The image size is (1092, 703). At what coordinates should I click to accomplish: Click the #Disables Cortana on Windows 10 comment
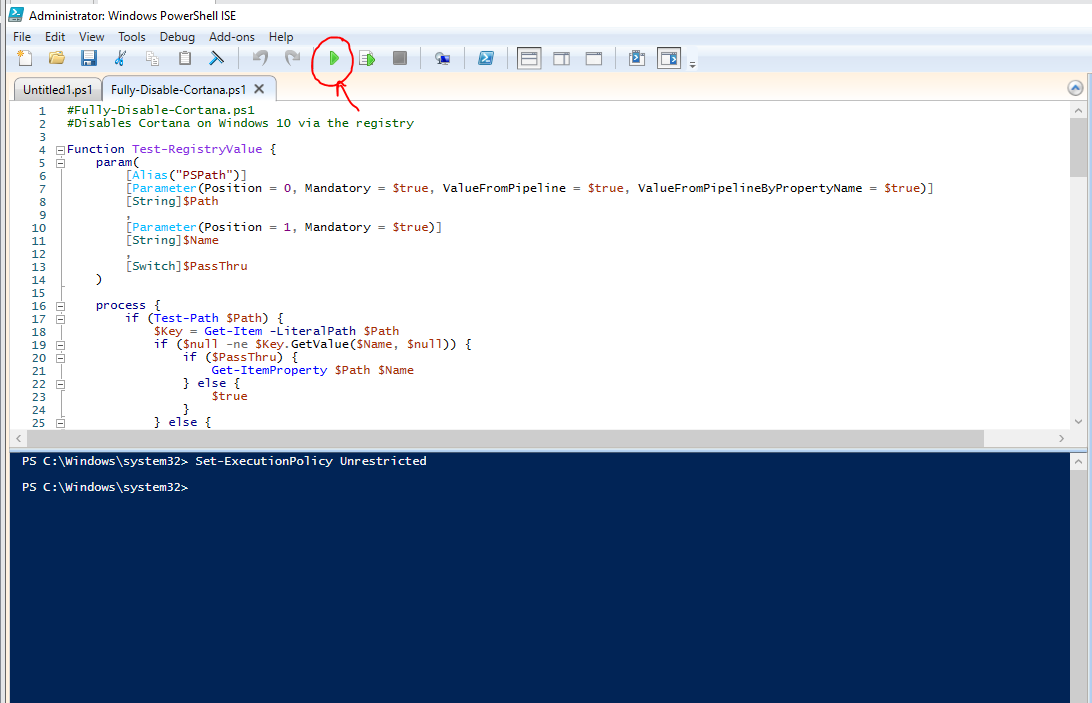click(240, 123)
